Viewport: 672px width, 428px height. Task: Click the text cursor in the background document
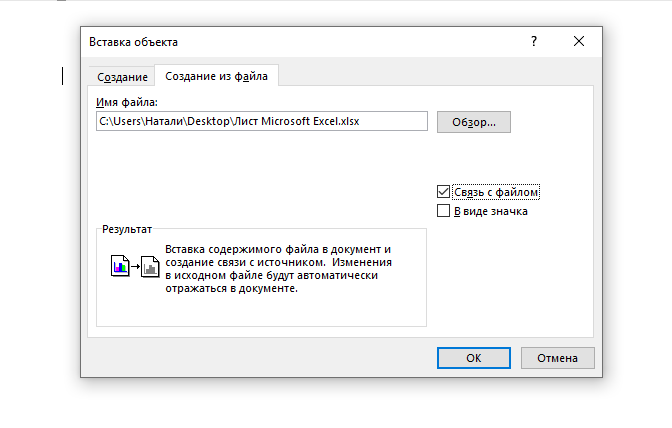tap(64, 76)
